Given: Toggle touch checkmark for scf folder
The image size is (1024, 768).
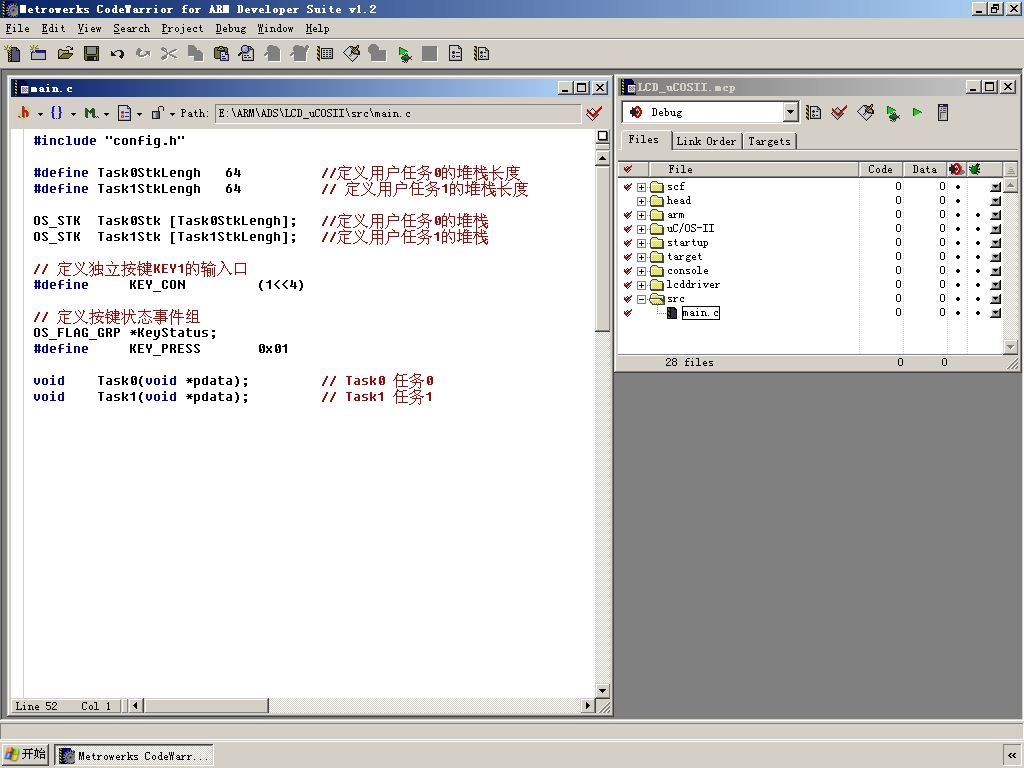Looking at the screenshot, I should (628, 187).
